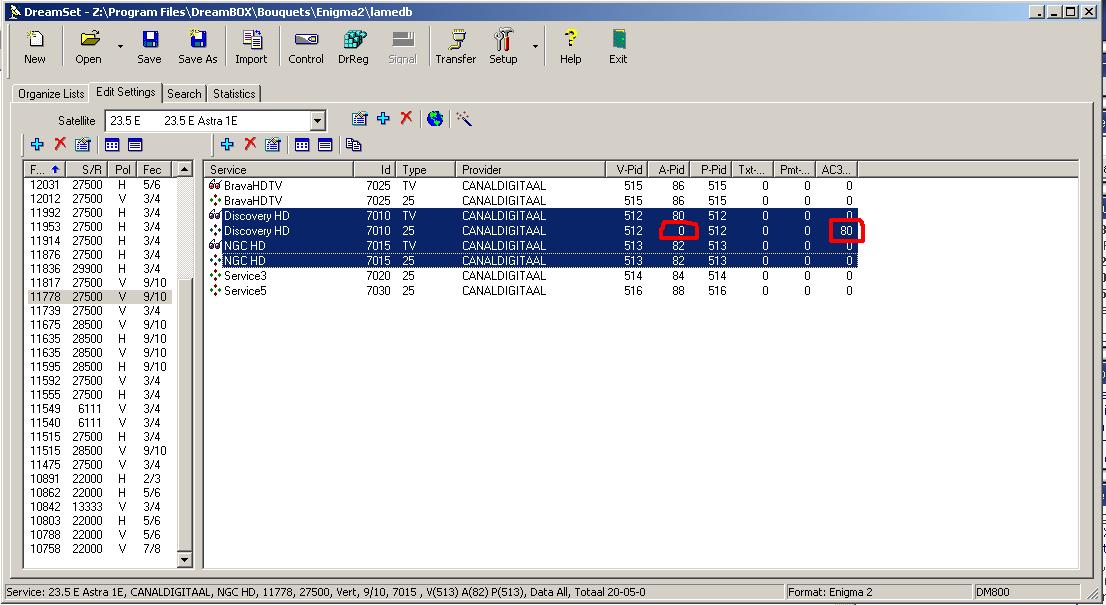Switch transponder list to lines view icon
1106x605 pixels.
(x=135, y=145)
